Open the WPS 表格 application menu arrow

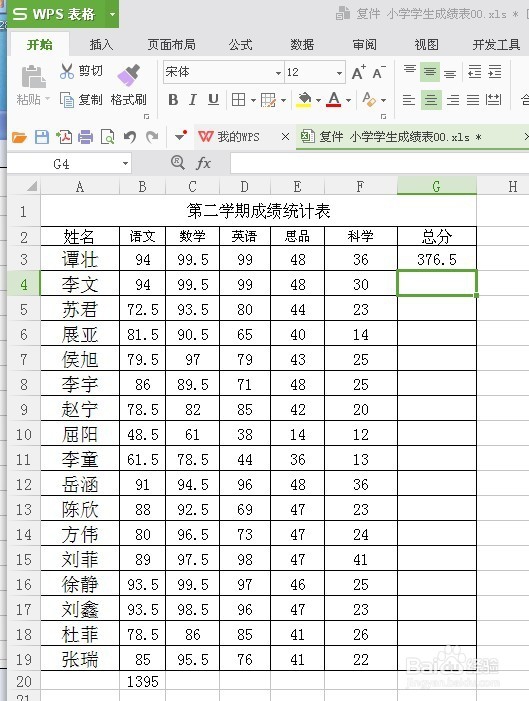(x=112, y=14)
